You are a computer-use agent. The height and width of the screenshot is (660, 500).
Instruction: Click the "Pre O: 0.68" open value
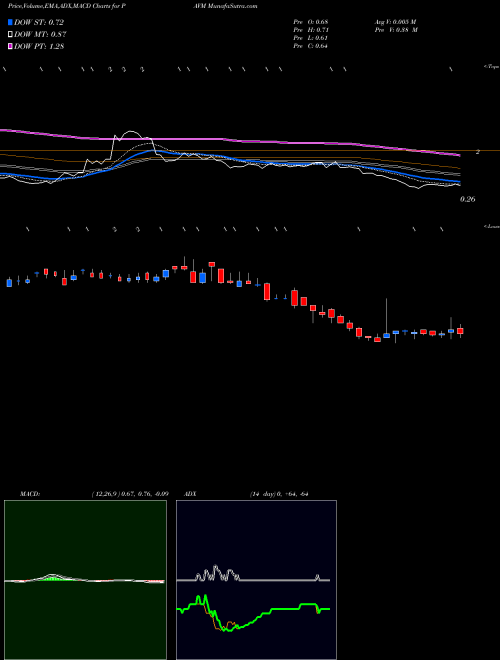point(311,22)
